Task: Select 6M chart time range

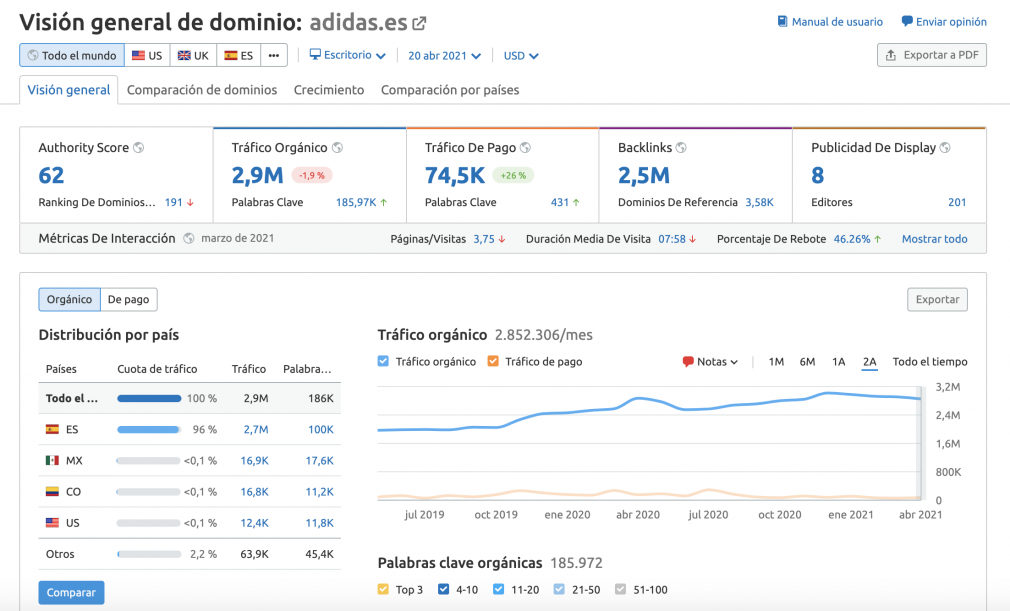Action: [x=807, y=362]
